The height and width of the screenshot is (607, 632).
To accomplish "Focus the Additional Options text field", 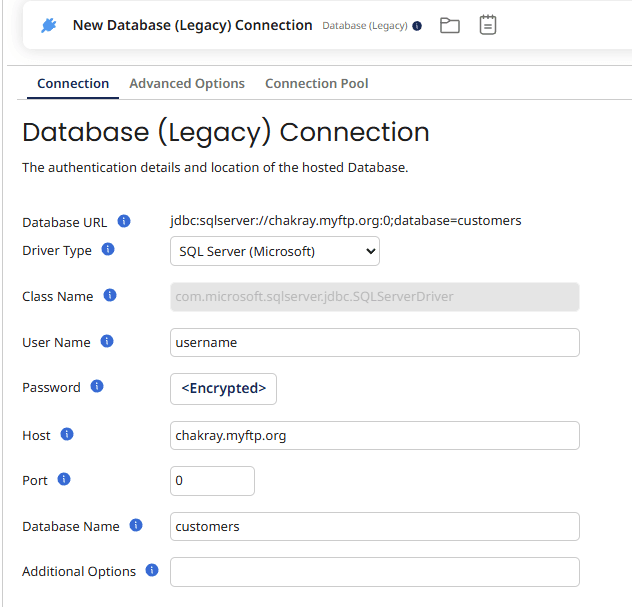I will click(374, 572).
